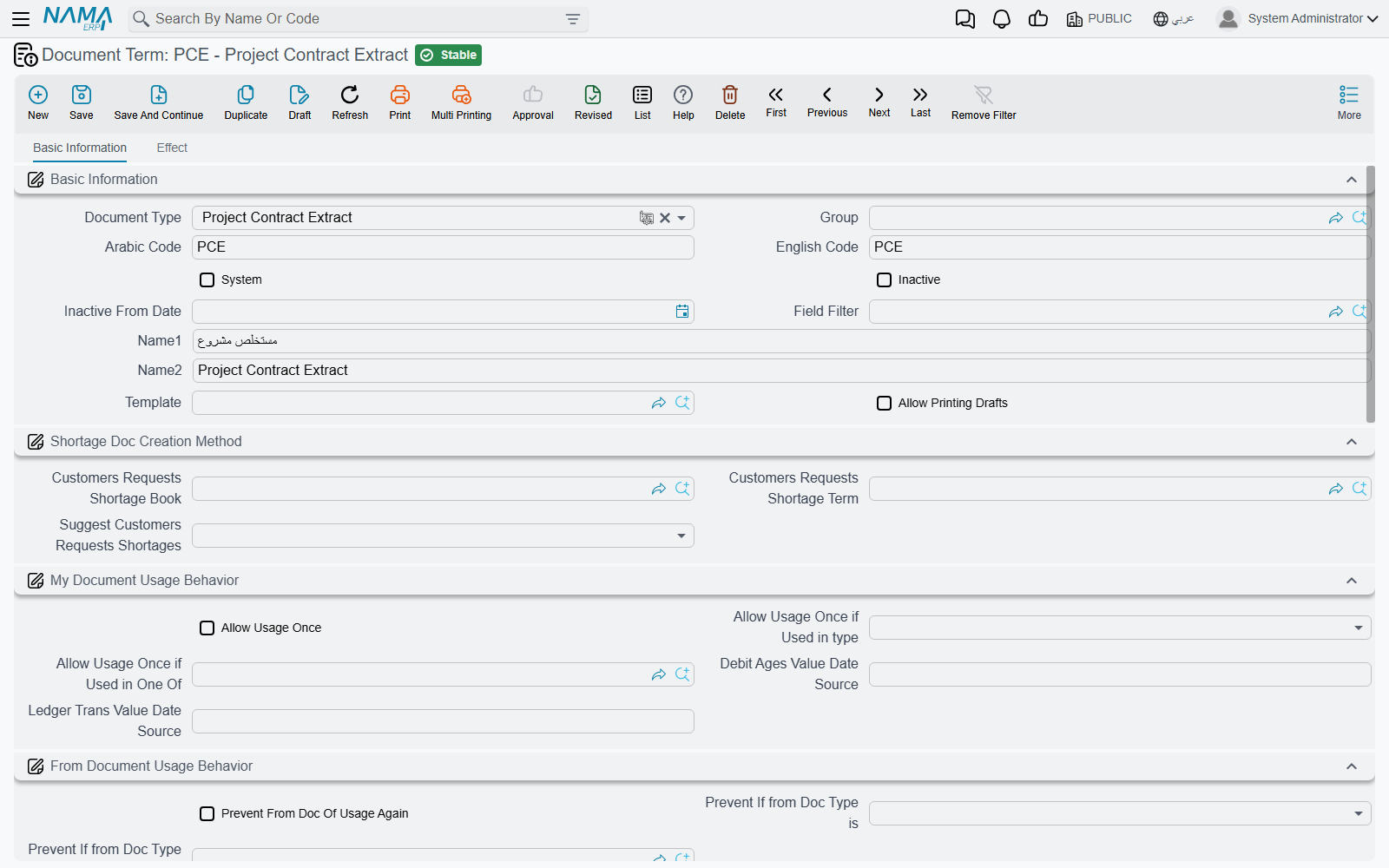The width and height of the screenshot is (1389, 868).
Task: Click the Ledger Trans Value Date Source field
Action: 443,721
